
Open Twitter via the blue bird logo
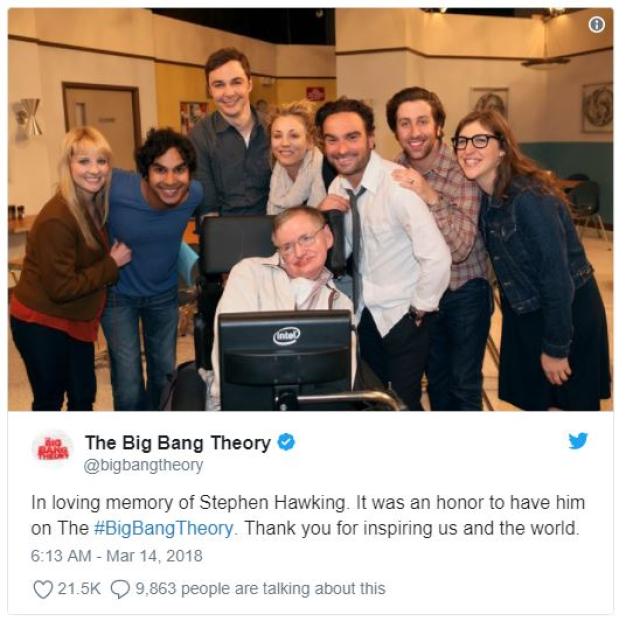click(x=578, y=440)
